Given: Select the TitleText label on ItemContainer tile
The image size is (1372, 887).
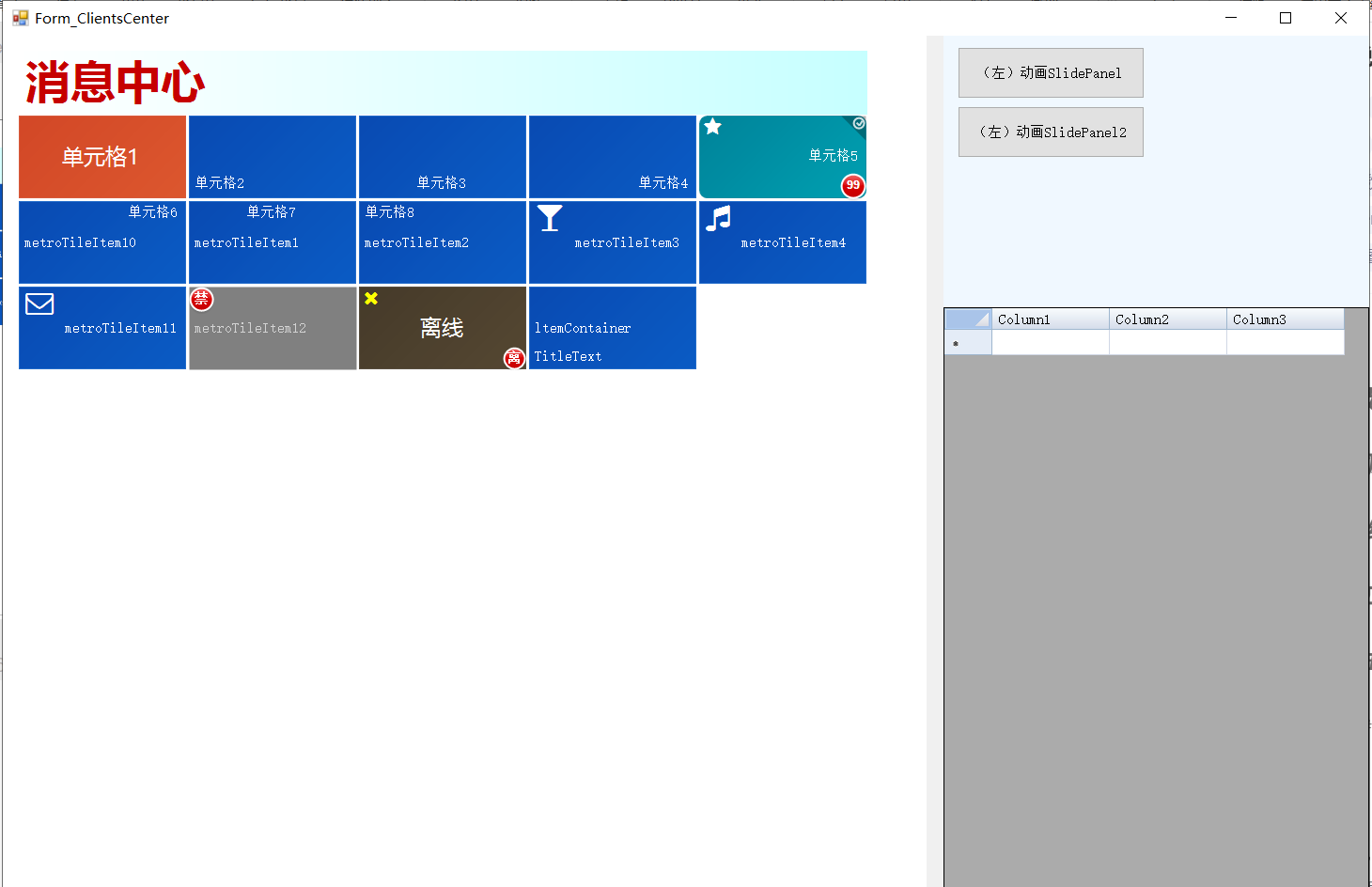Looking at the screenshot, I should [569, 356].
